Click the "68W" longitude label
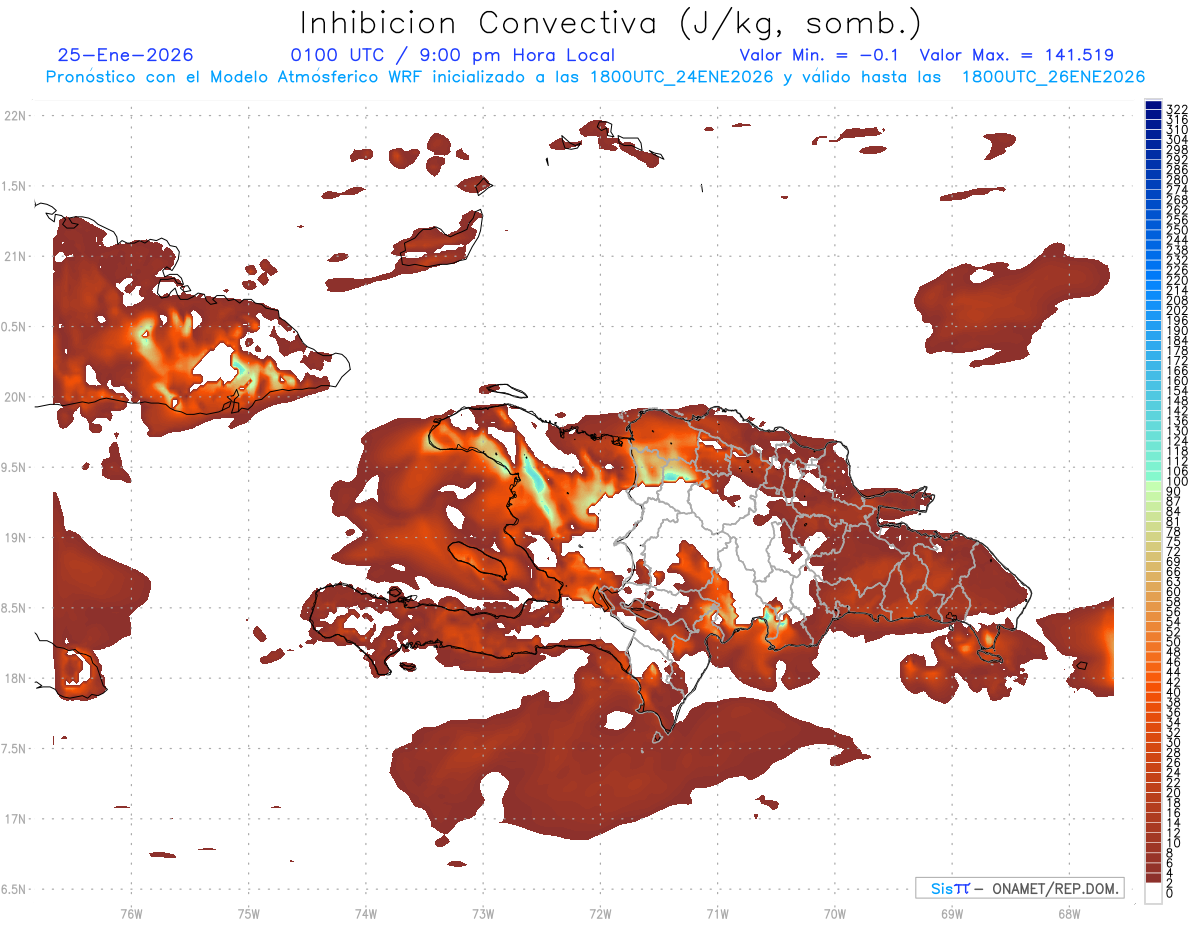Viewport: 1200px width, 927px height. tap(1069, 913)
